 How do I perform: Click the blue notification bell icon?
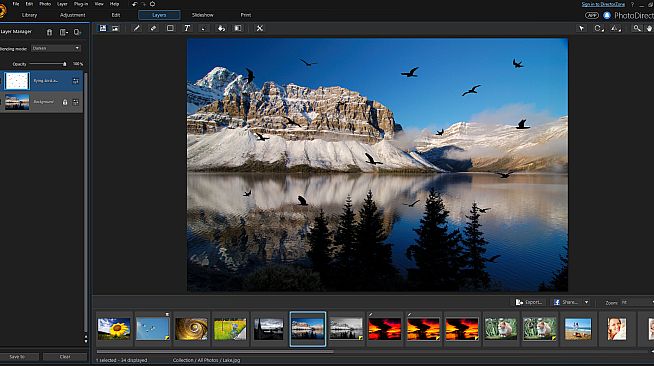coord(607,15)
